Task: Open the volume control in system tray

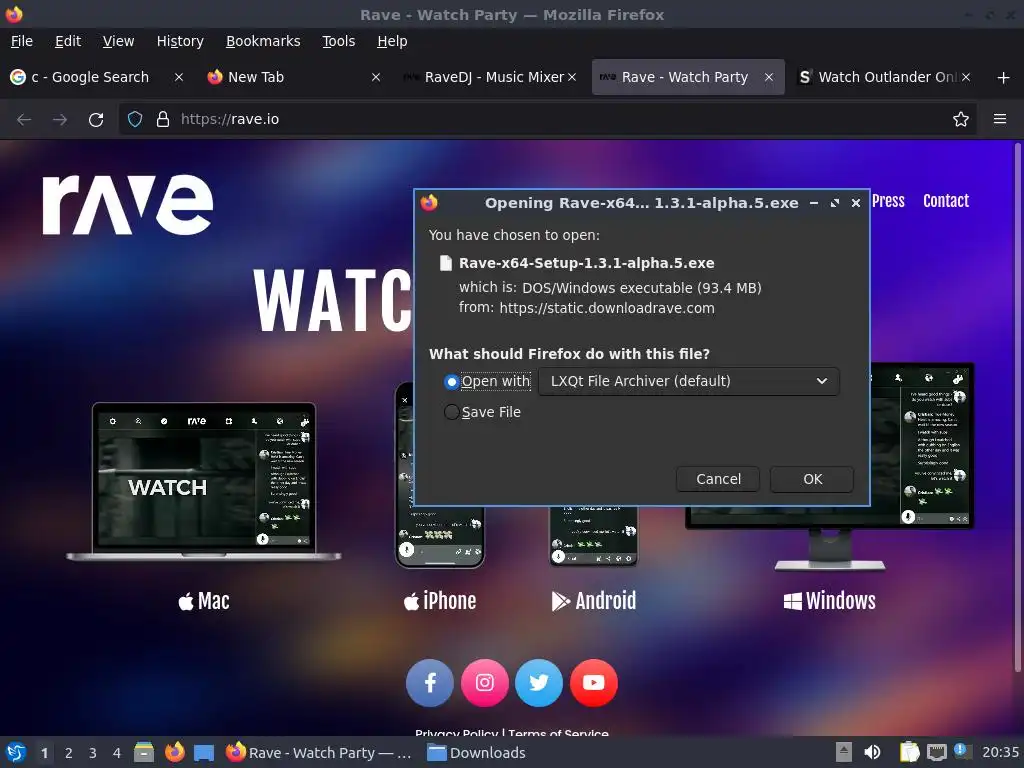Action: click(872, 752)
